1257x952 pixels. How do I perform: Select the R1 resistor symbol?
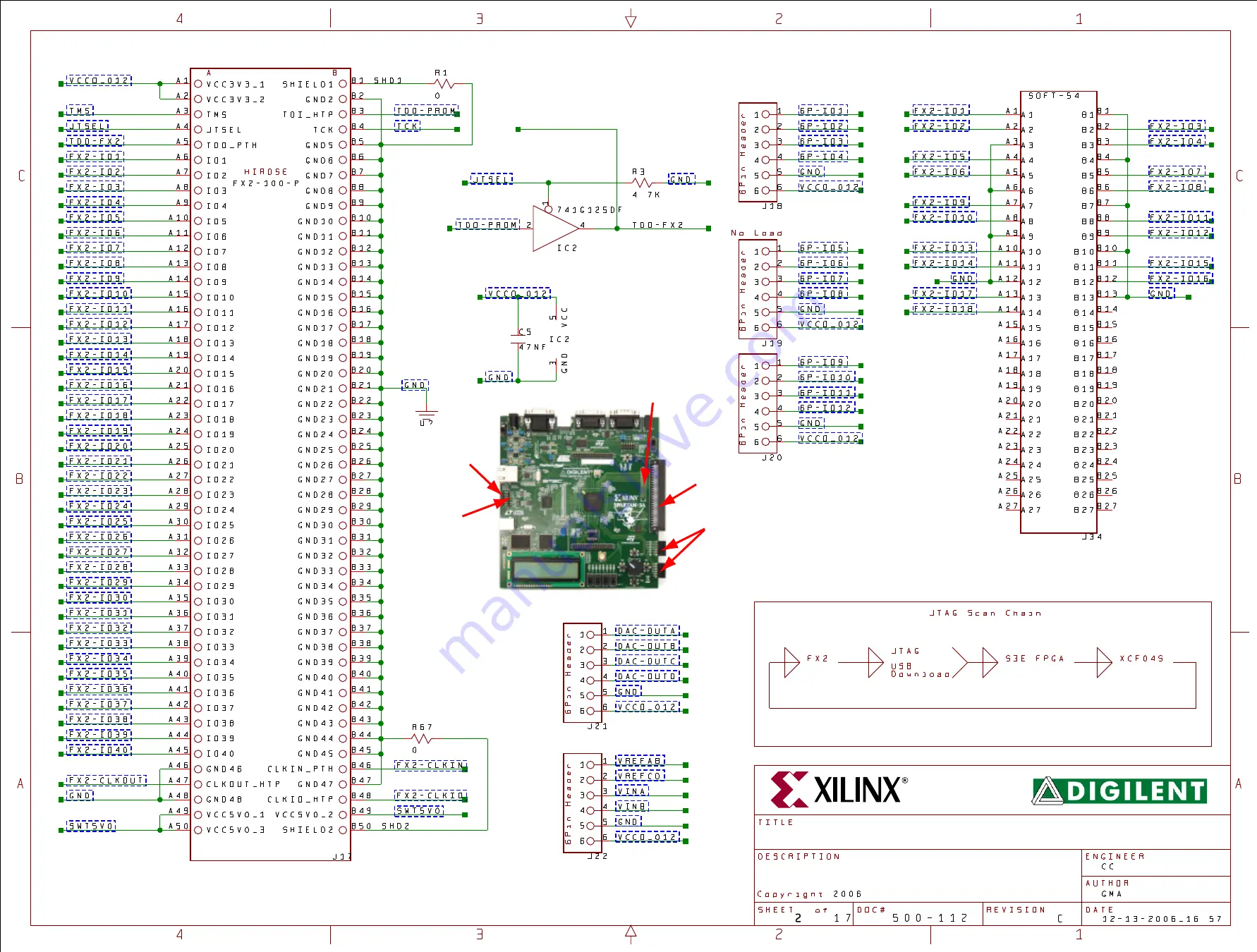click(444, 84)
